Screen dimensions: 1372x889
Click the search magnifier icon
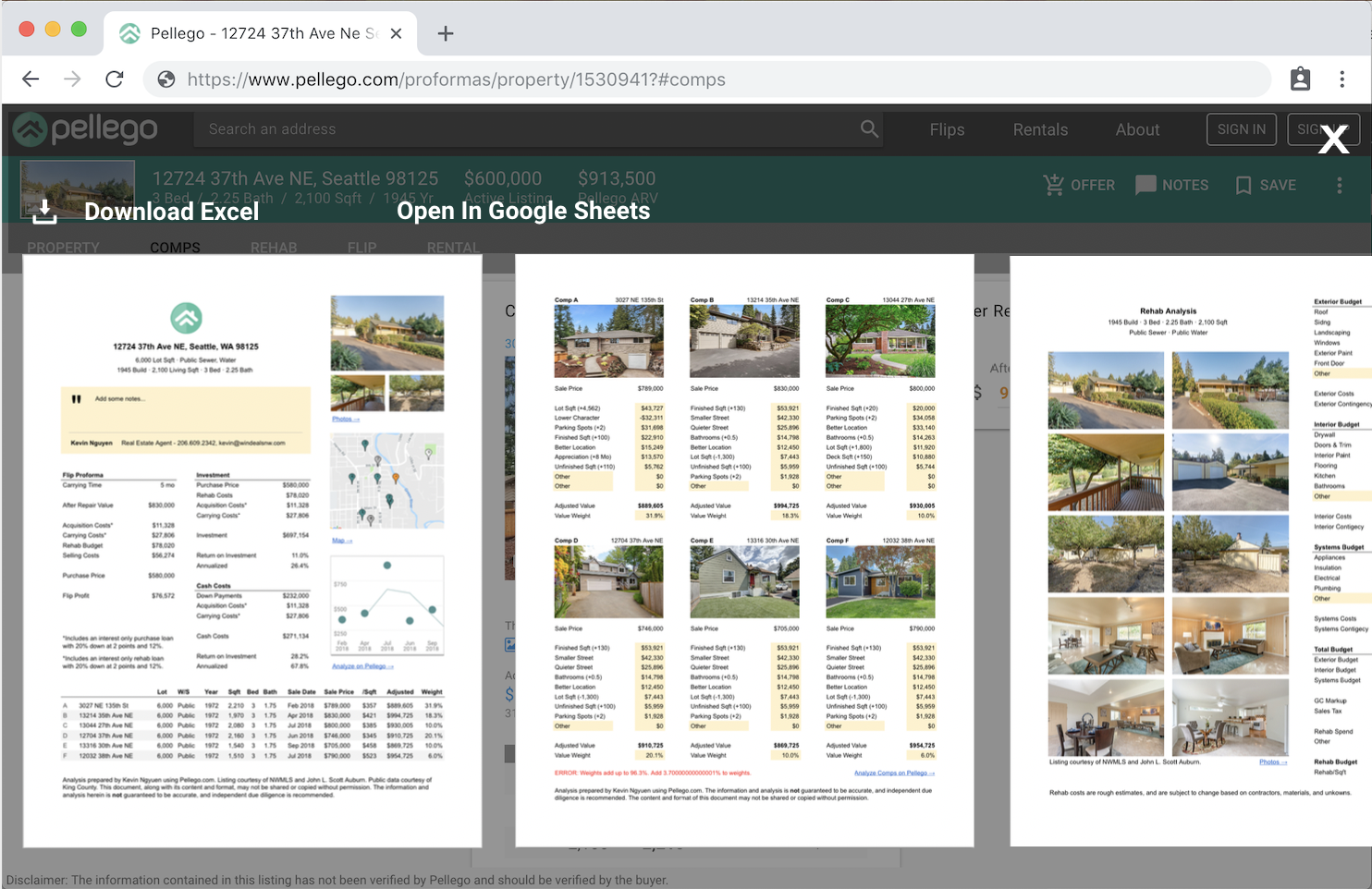pos(869,129)
